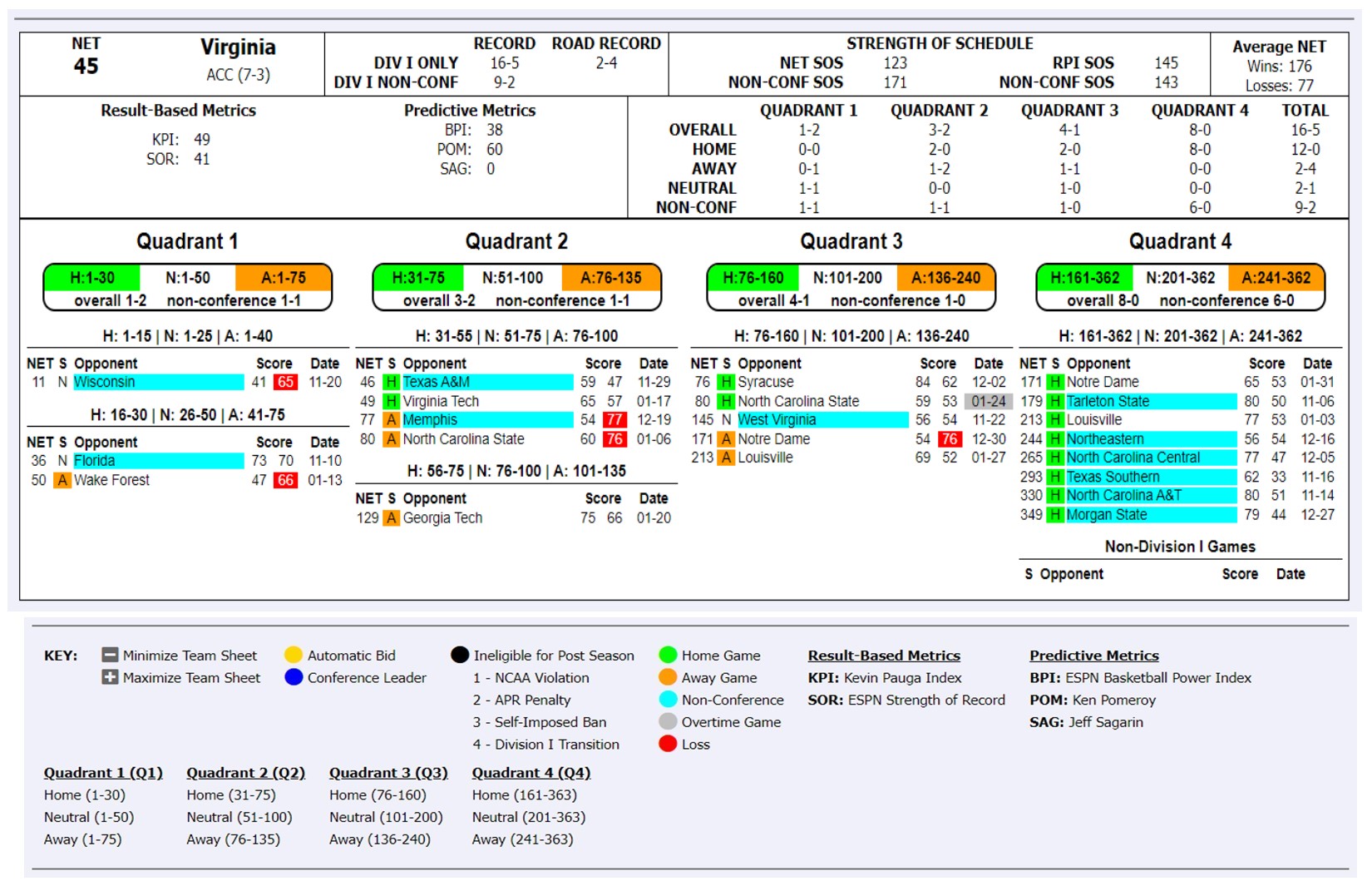The height and width of the screenshot is (886, 1372).
Task: Click underlined Predictive Metrics link in key
Action: click(x=1093, y=656)
